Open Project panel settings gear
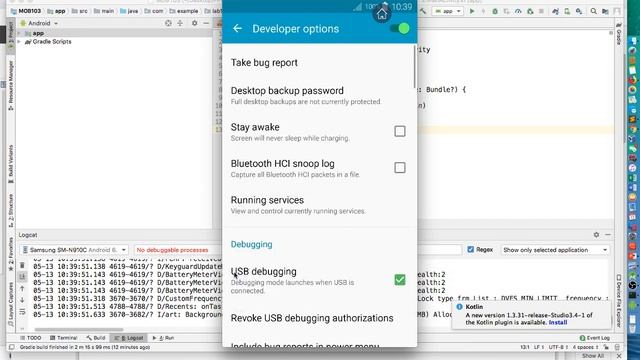Image resolution: width=640 pixels, height=360 pixels. coord(195,23)
